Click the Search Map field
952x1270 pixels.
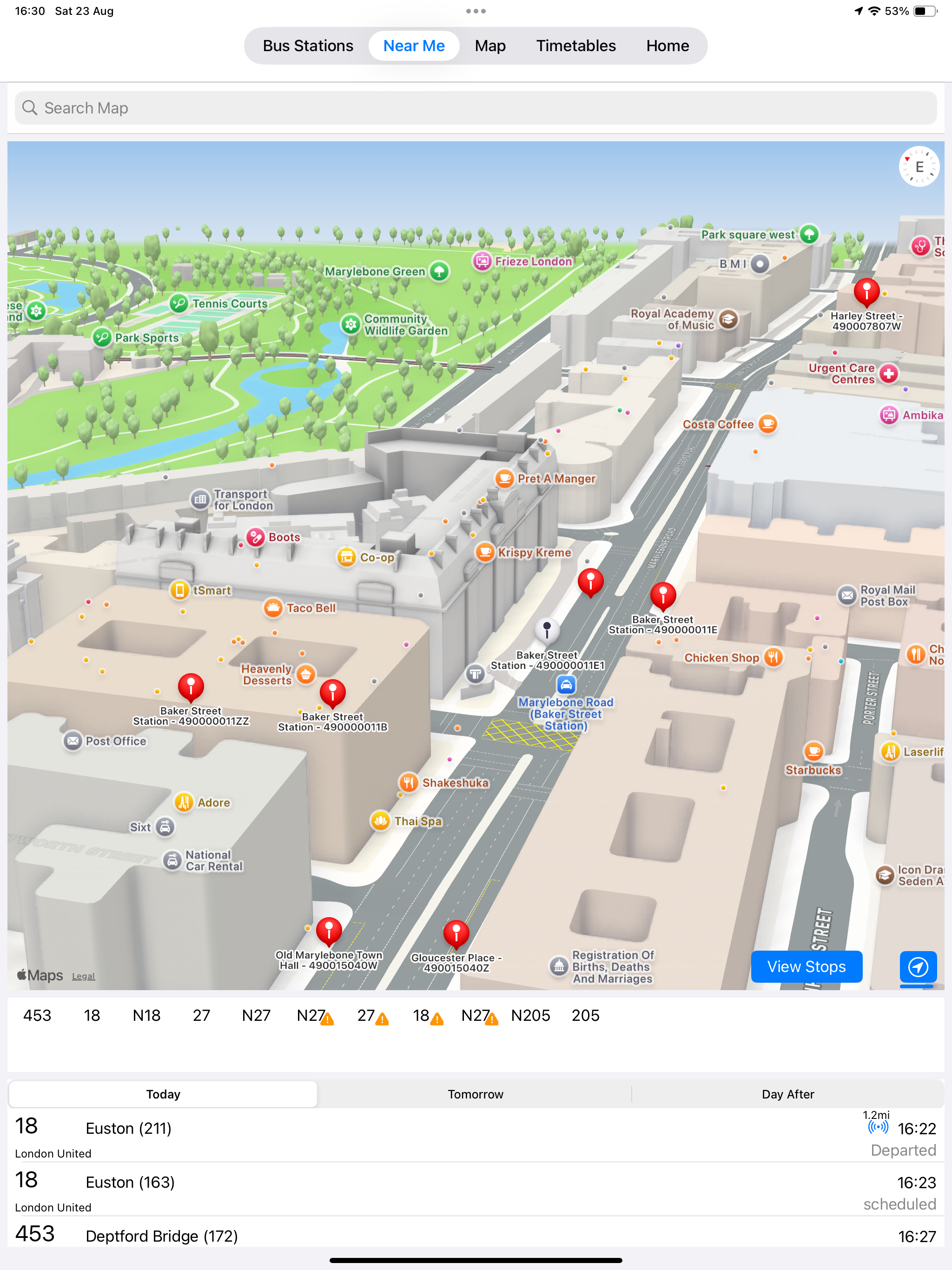476,108
